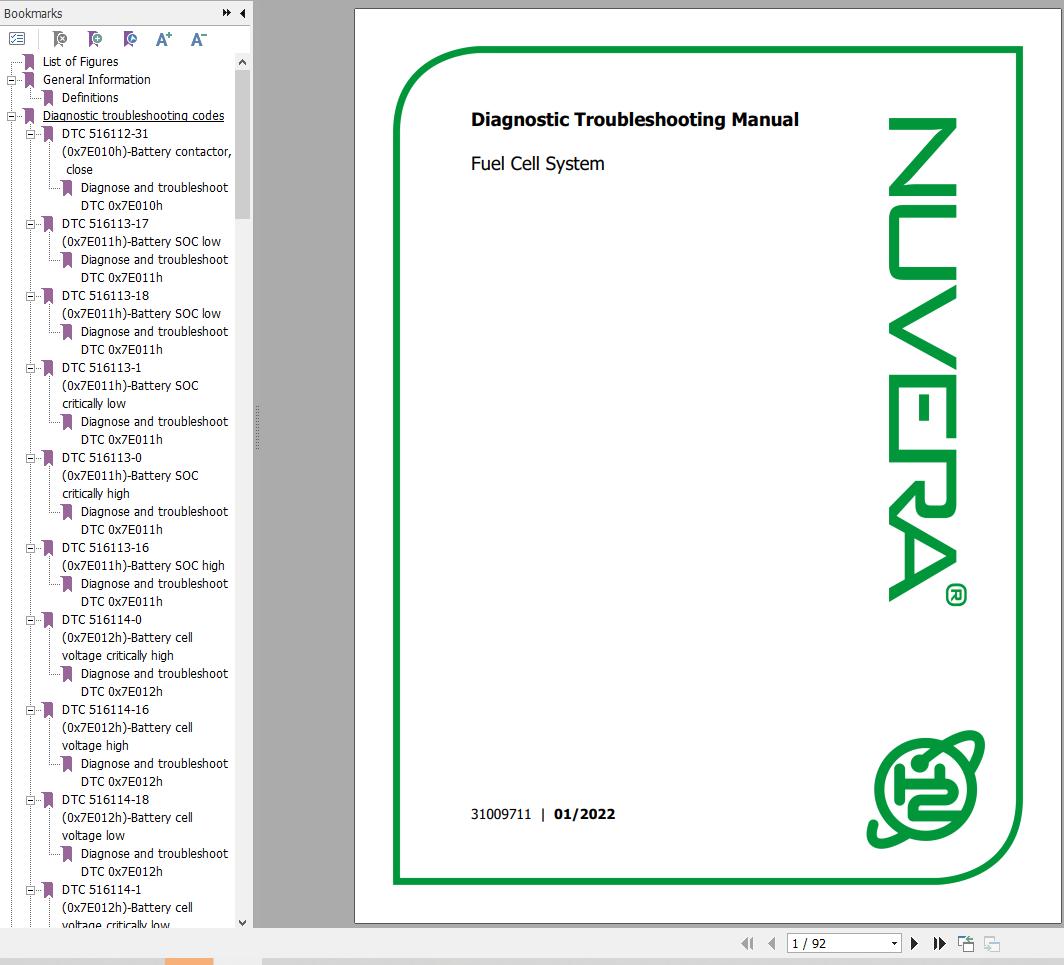Viewport: 1064px width, 965px height.
Task: Open Diagnose and troubleshoot under DTC 516114-0
Action: (154, 682)
